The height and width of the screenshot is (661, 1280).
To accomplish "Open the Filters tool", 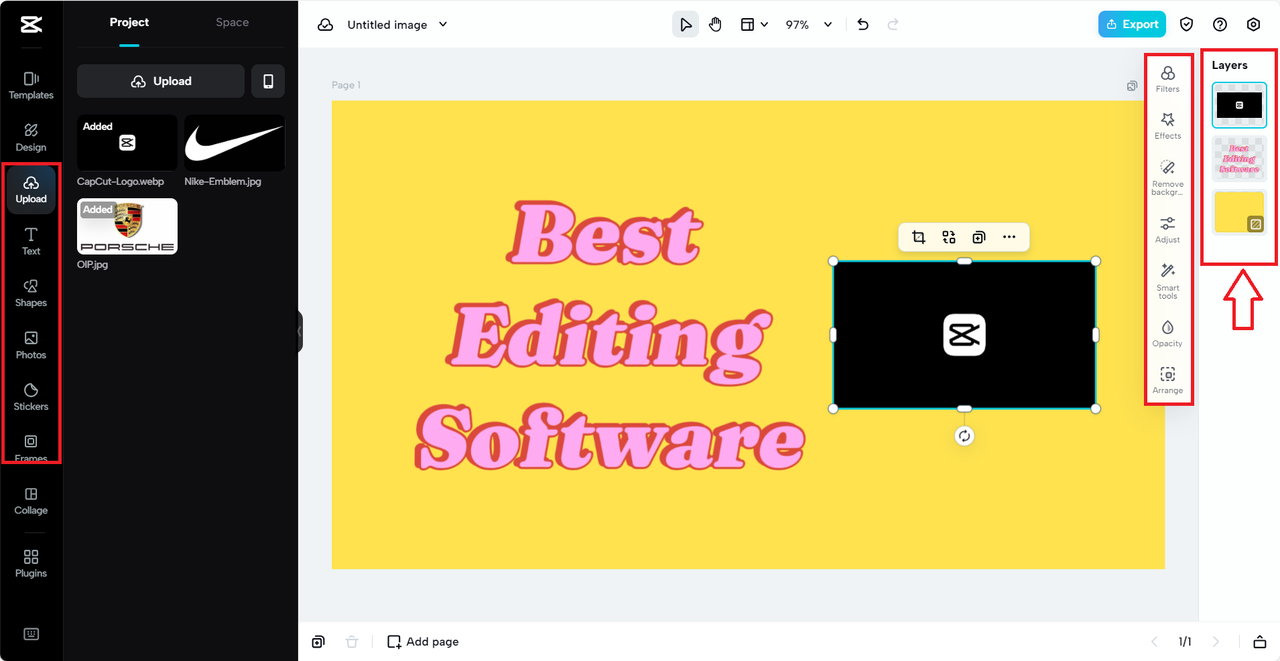I will pos(1168,79).
